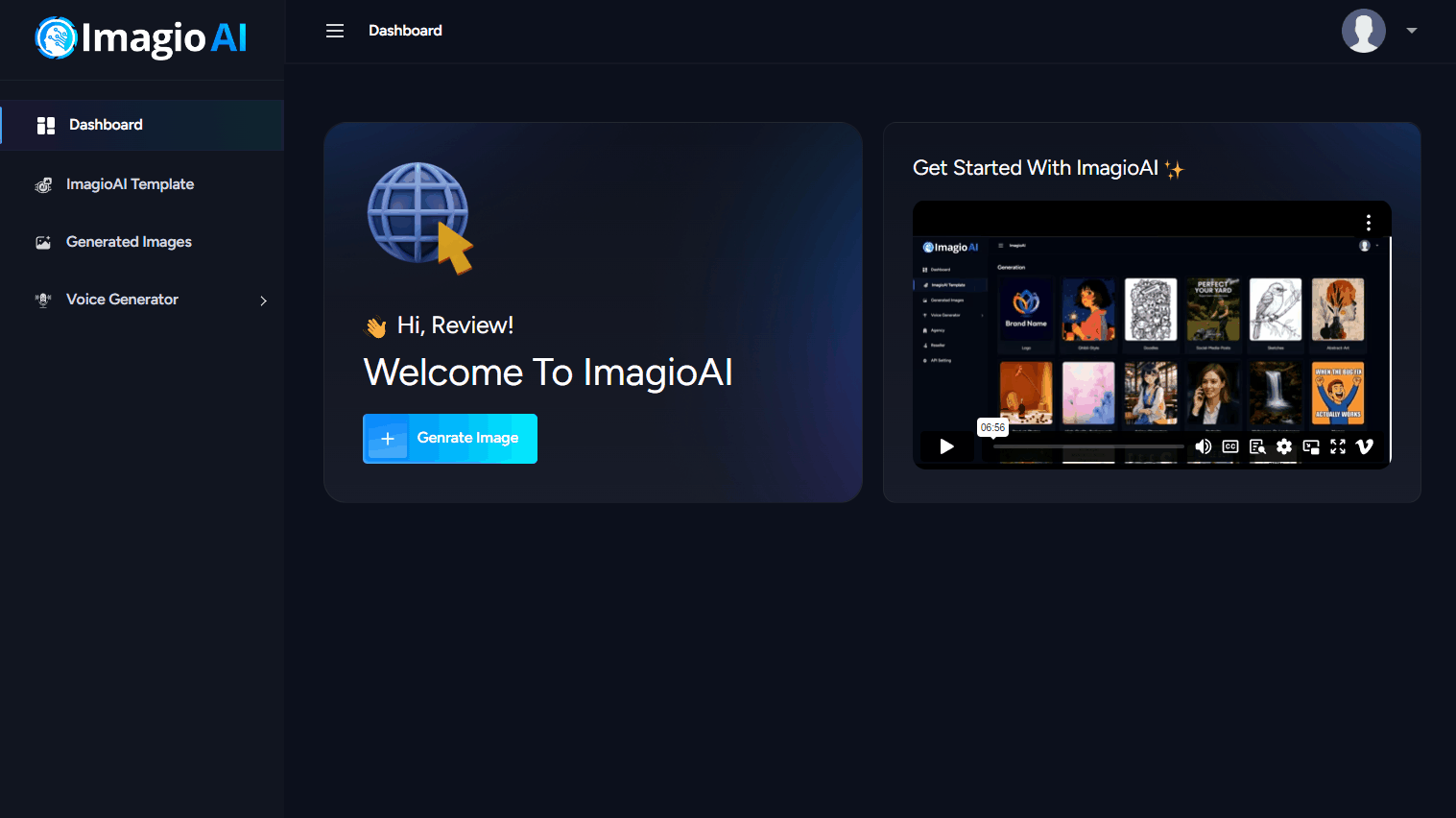Click the Genrate Image button
Screen dimensions: 1456x818
[450, 439]
